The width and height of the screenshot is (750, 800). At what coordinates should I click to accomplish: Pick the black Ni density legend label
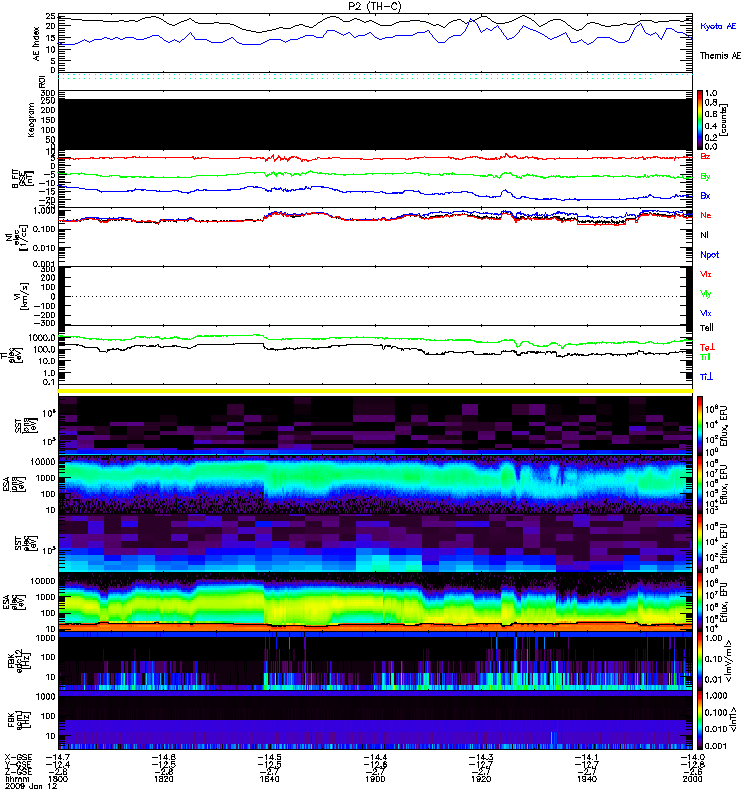coord(705,235)
